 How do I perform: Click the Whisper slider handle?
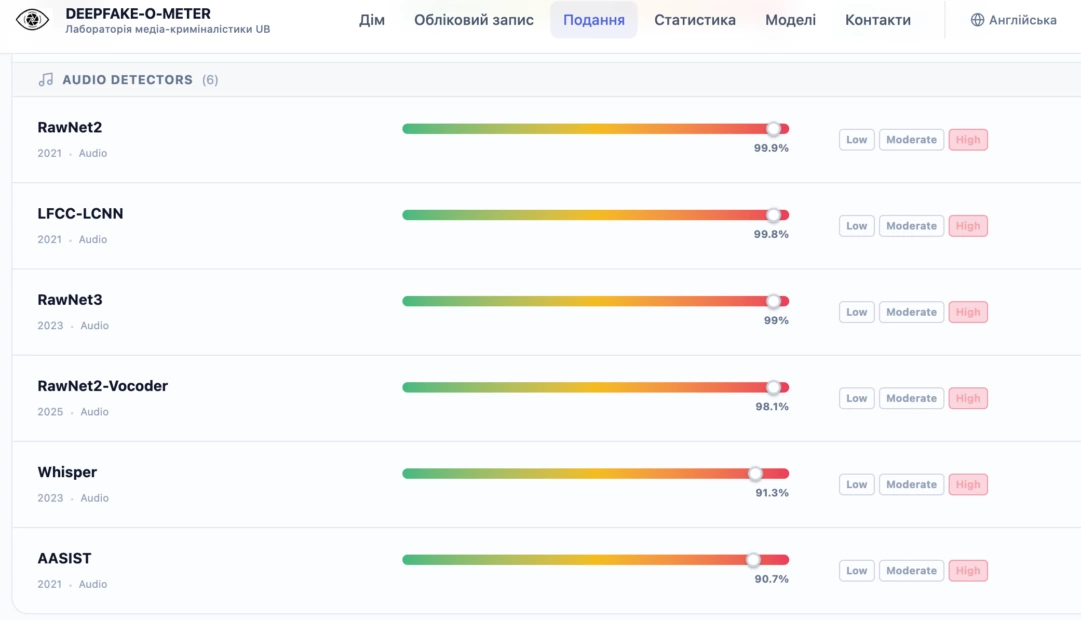(x=756, y=474)
